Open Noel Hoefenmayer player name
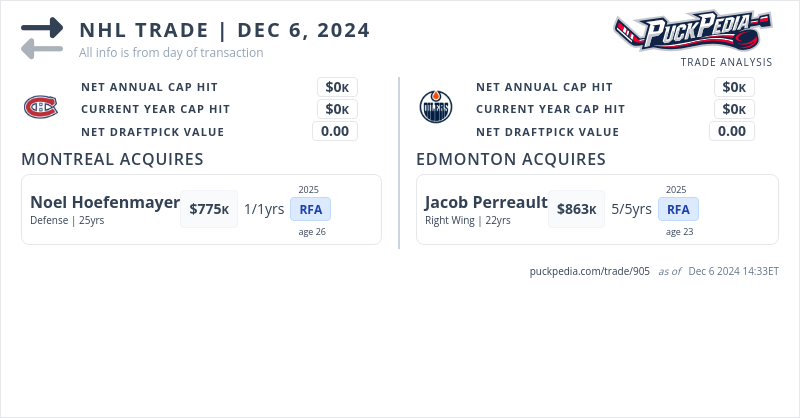This screenshot has height=418, width=800. click(x=105, y=202)
